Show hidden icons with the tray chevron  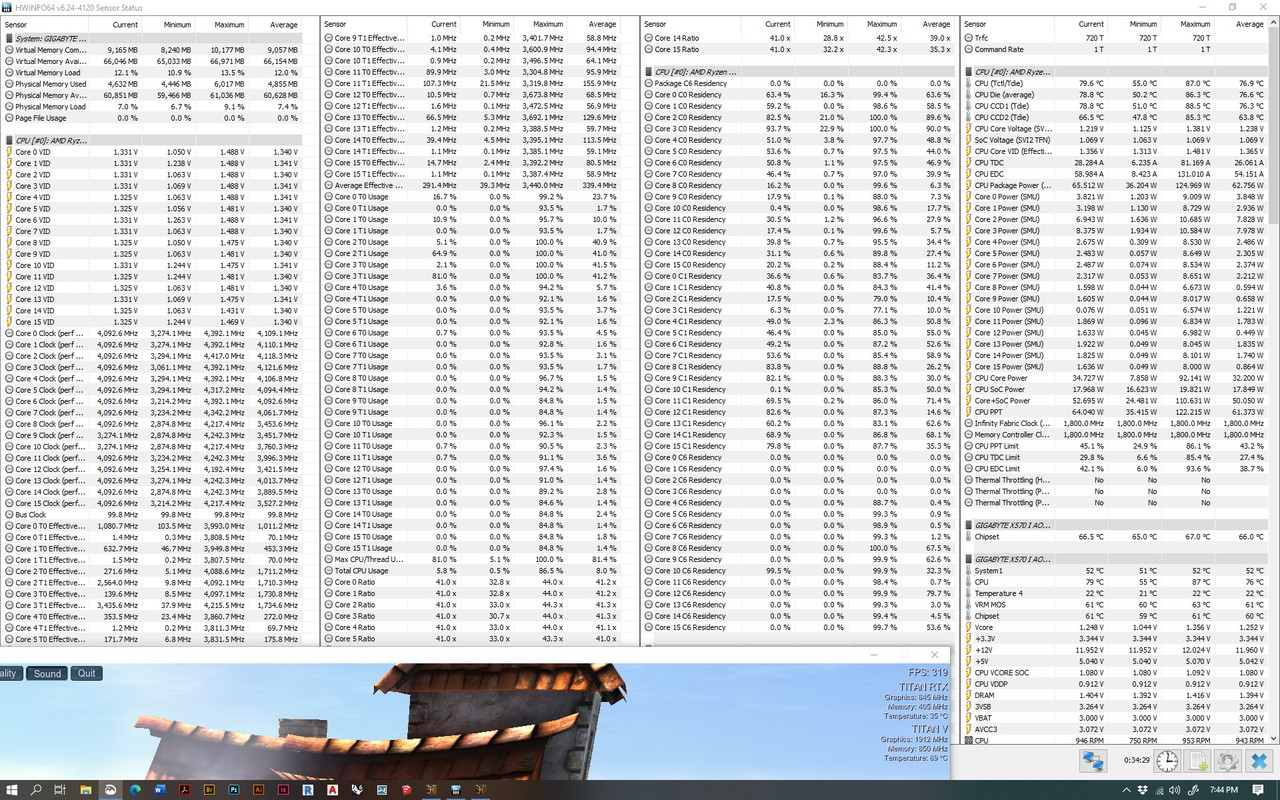coord(1127,790)
